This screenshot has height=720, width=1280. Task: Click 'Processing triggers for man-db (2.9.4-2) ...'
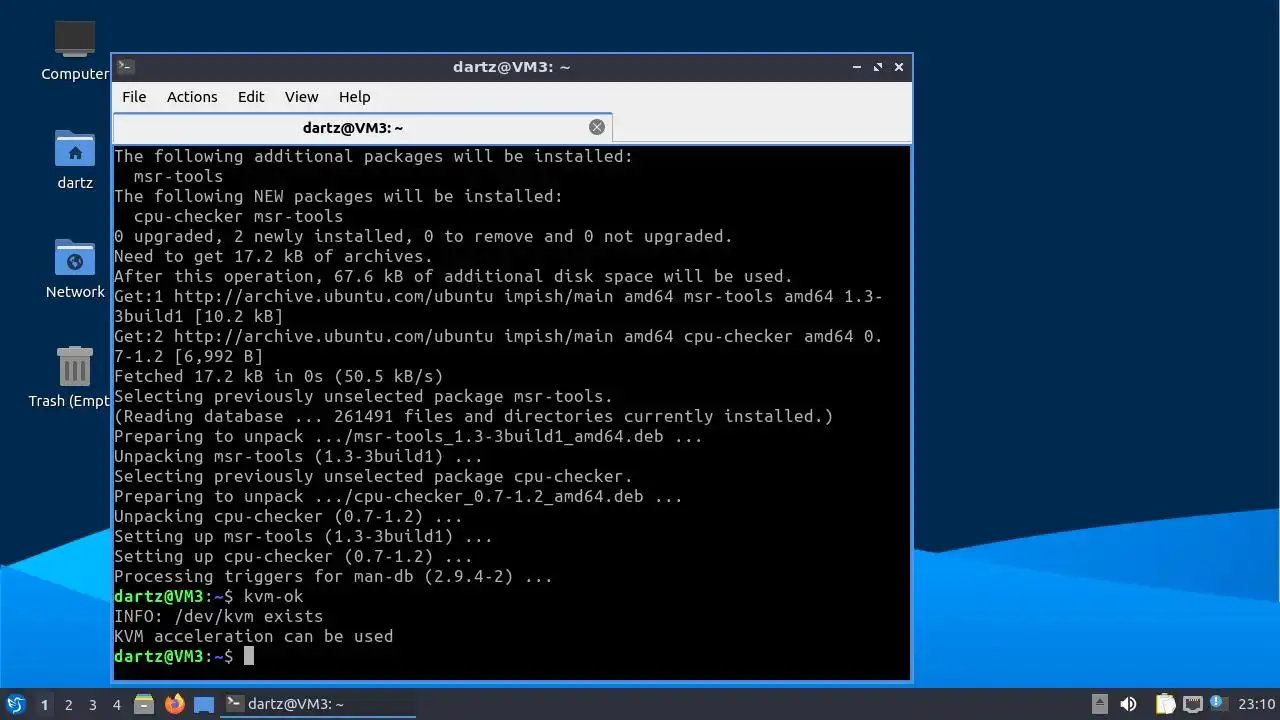click(333, 576)
